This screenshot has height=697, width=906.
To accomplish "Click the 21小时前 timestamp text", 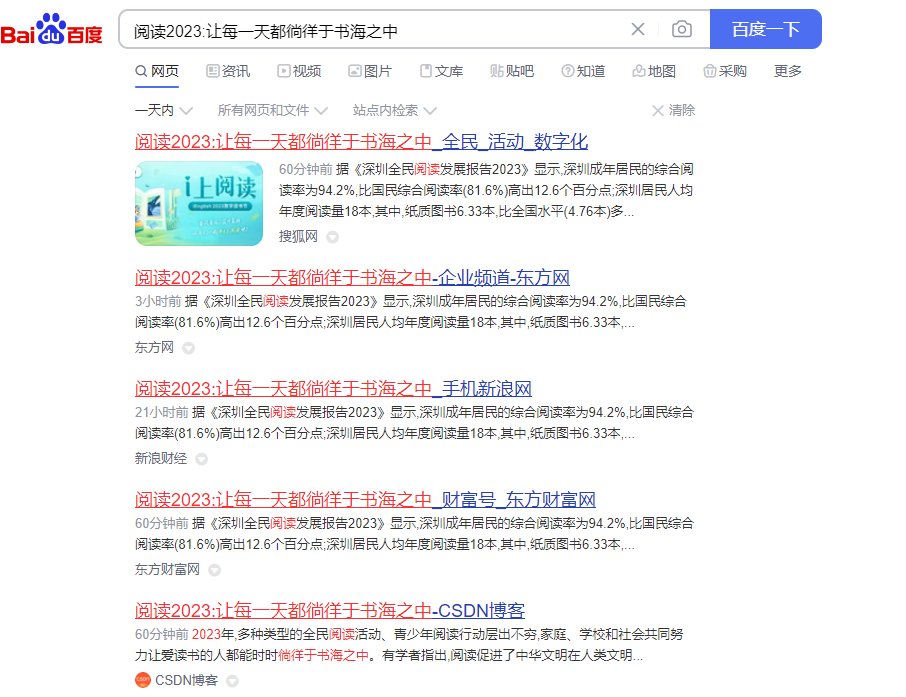I will pos(162,412).
